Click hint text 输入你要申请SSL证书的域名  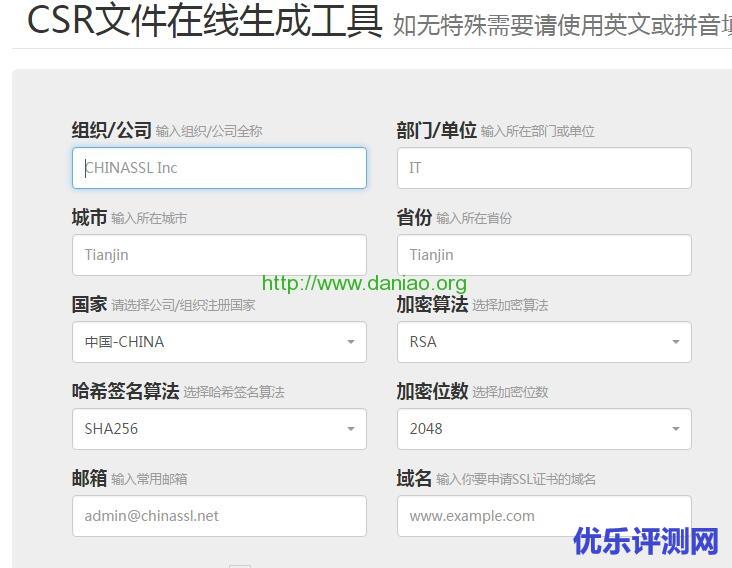click(x=516, y=479)
